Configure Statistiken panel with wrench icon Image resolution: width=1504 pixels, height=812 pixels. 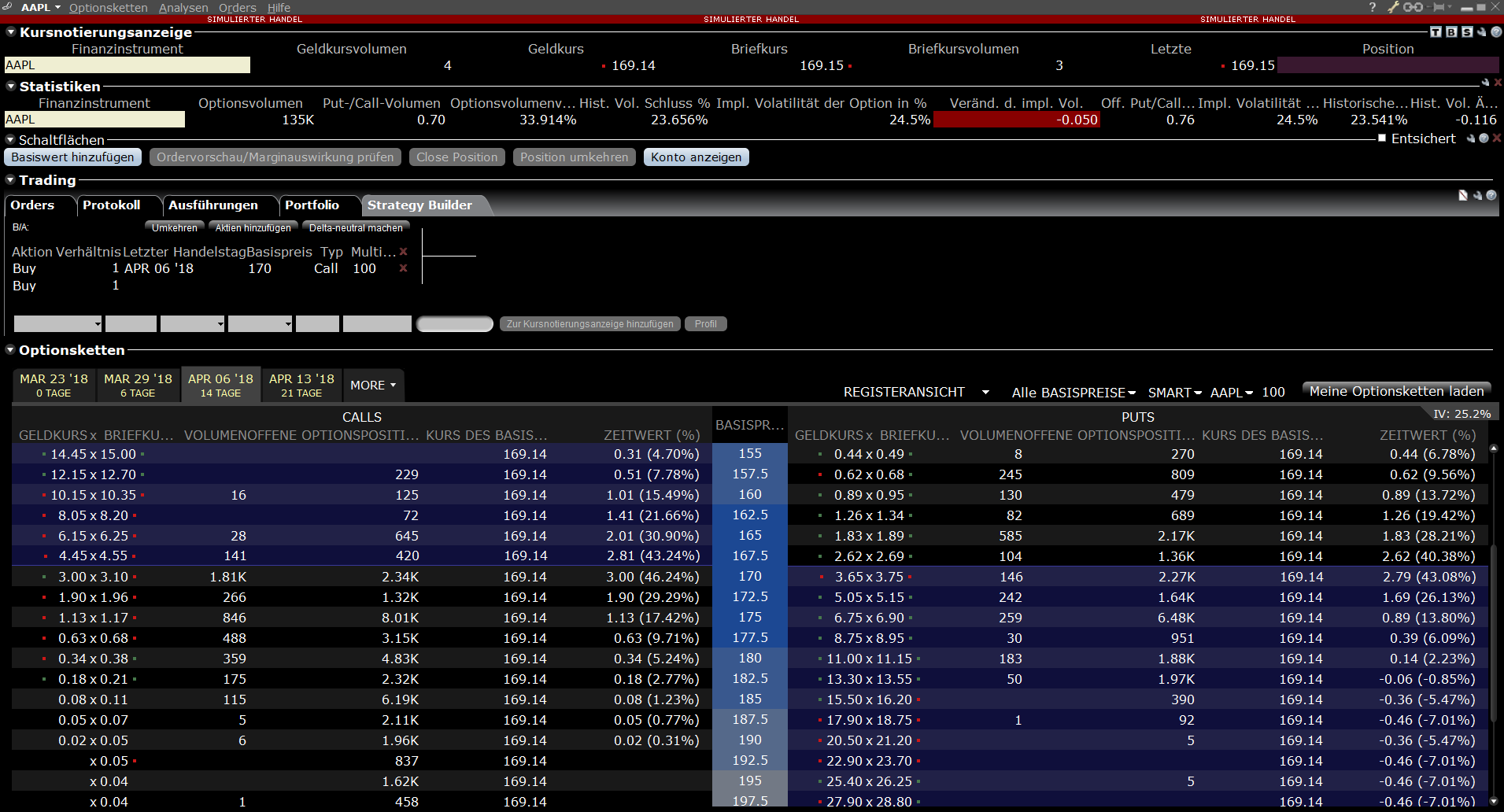(x=1486, y=83)
